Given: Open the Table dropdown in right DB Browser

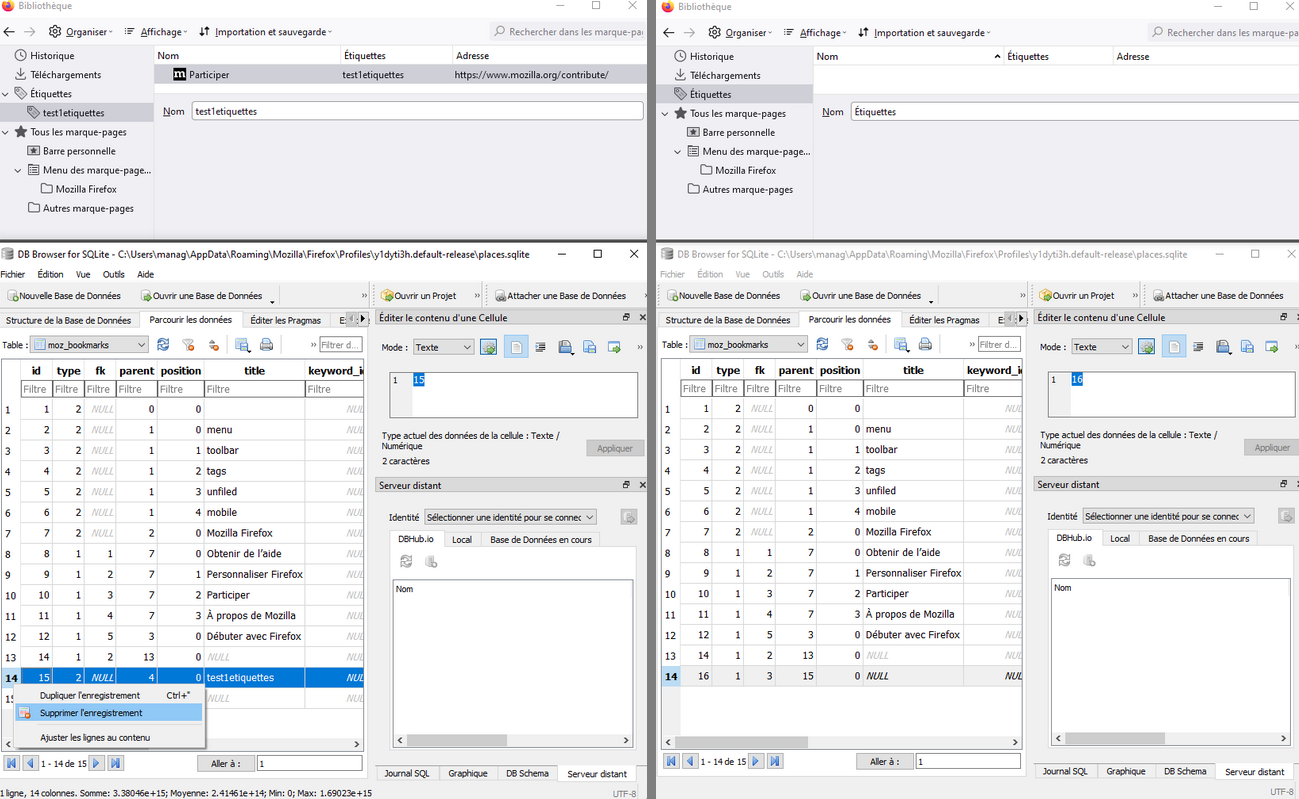Looking at the screenshot, I should [x=748, y=344].
